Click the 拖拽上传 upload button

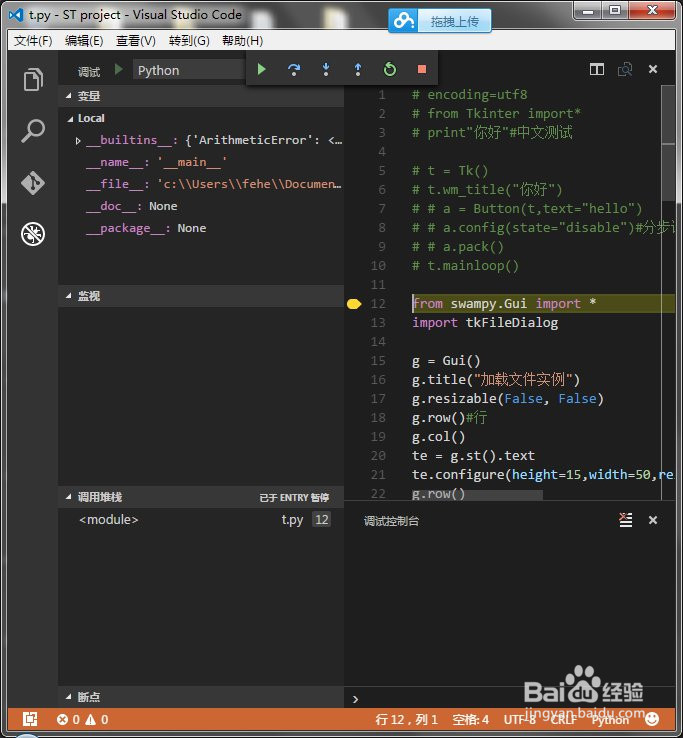(x=454, y=21)
